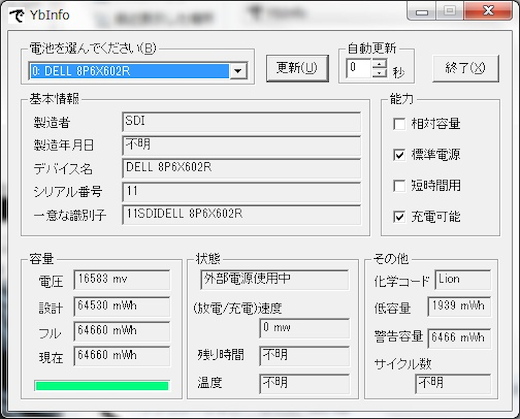The width and height of the screenshot is (520, 419).
Task: Click the 温度 field
Action: pos(305,384)
